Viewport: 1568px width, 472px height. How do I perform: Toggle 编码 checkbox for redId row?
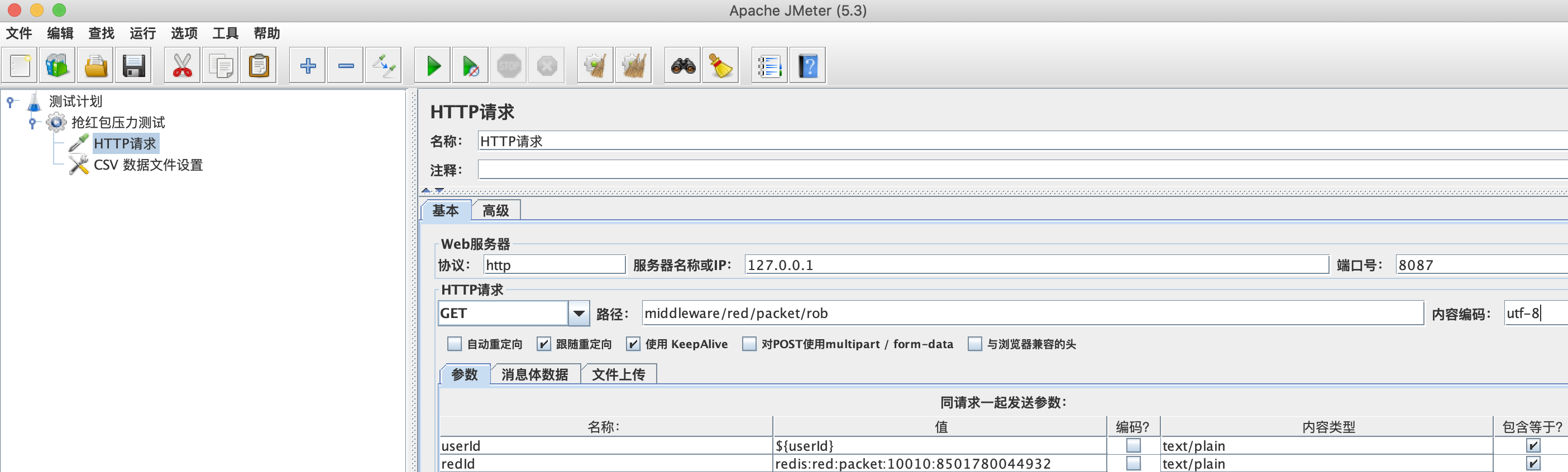(1133, 464)
